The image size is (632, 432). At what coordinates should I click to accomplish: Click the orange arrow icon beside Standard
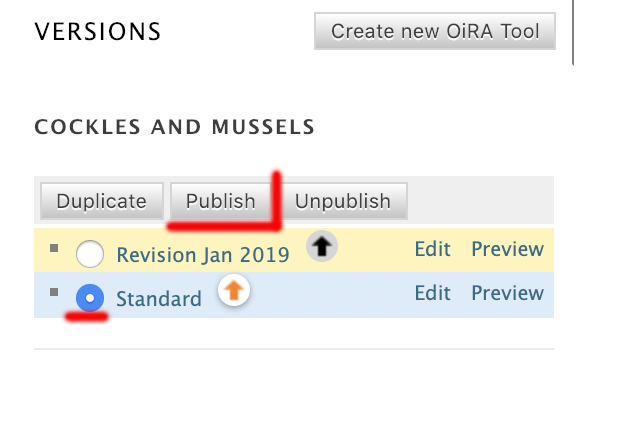pyautogui.click(x=232, y=292)
